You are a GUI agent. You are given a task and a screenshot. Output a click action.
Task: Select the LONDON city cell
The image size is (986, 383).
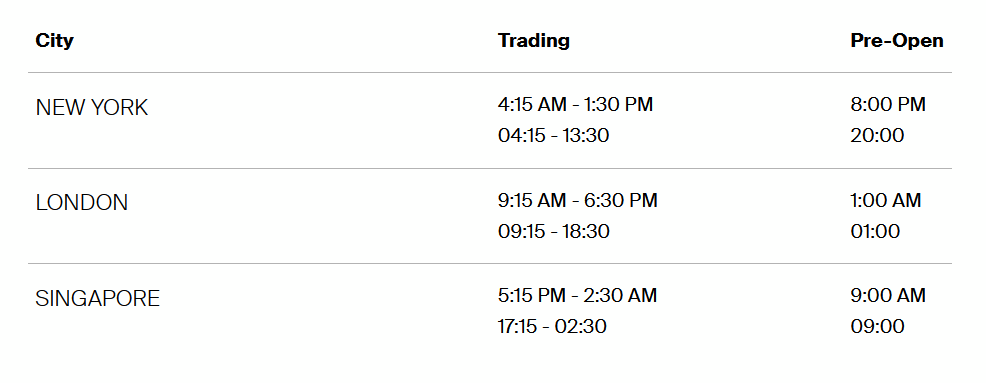tap(82, 203)
